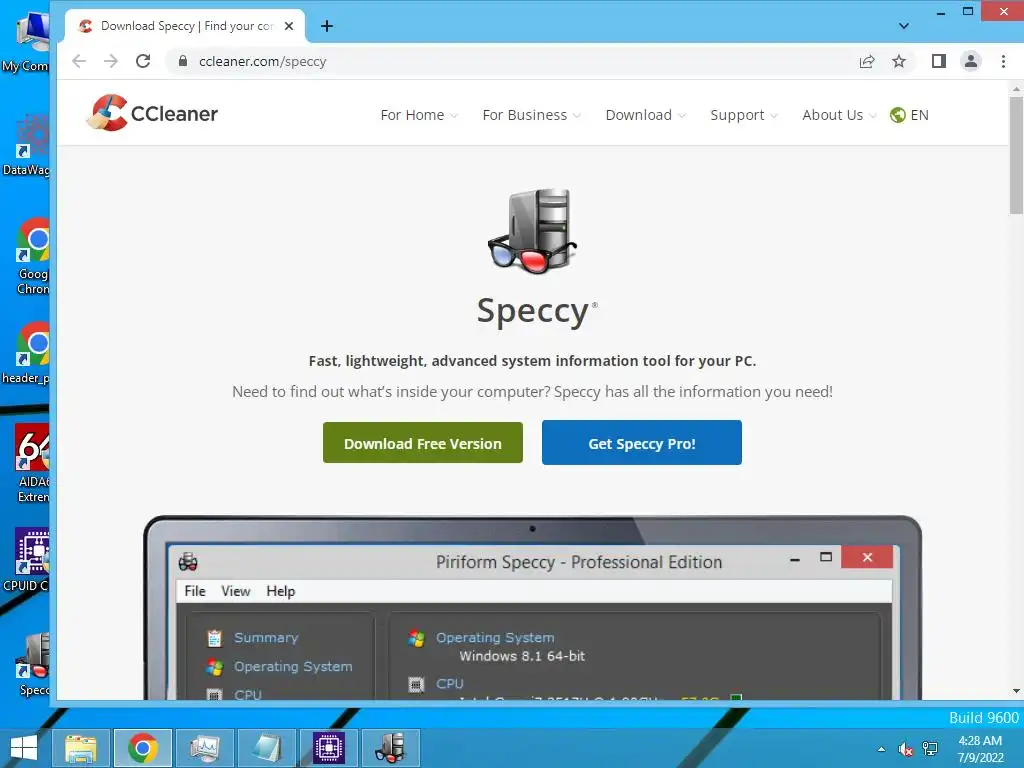Click the Speccy computer with glasses image
1024x768 pixels.
tap(533, 231)
